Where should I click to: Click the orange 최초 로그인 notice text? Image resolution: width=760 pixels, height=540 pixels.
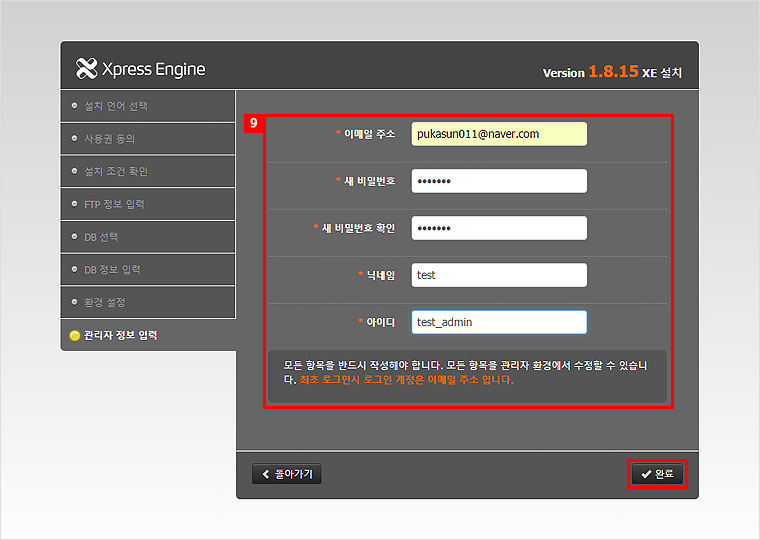click(x=405, y=380)
